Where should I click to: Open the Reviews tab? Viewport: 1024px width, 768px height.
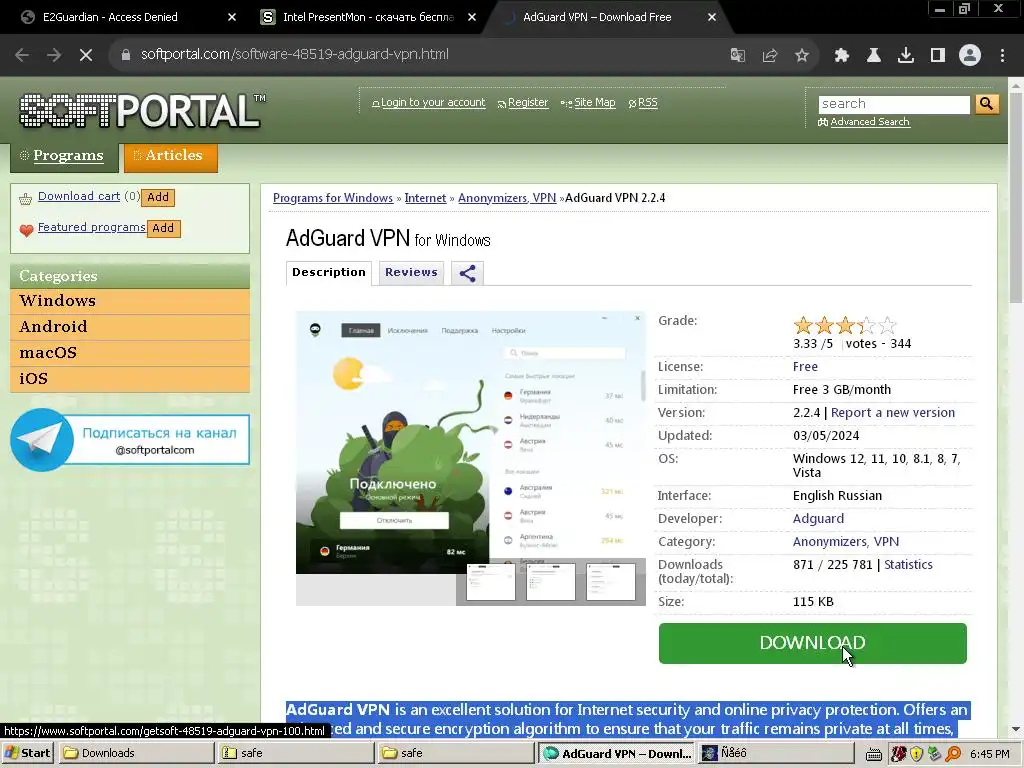(411, 272)
